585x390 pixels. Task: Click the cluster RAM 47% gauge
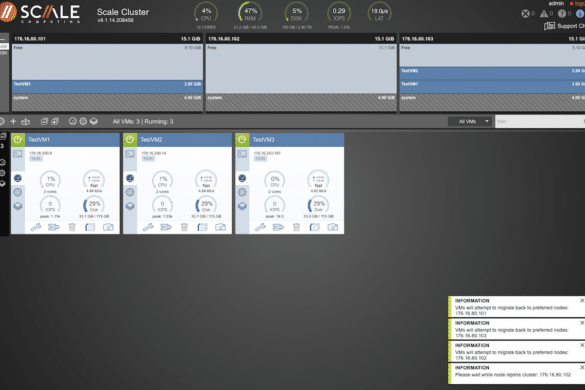click(250, 14)
